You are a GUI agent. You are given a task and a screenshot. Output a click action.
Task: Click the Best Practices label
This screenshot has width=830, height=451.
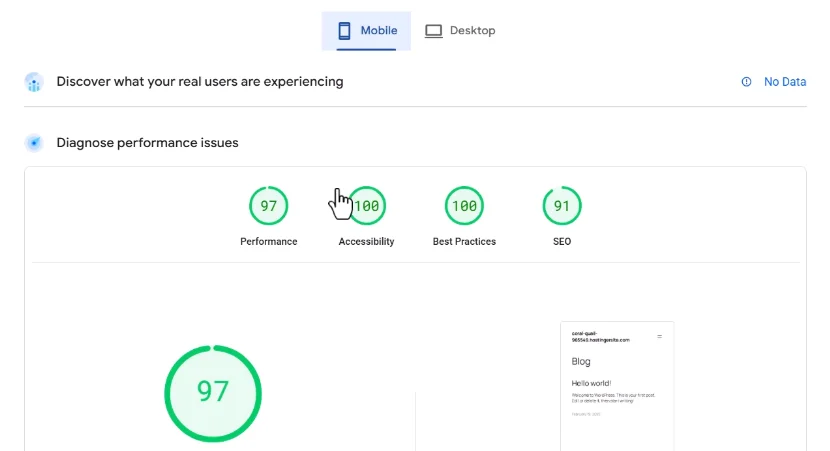coord(464,241)
